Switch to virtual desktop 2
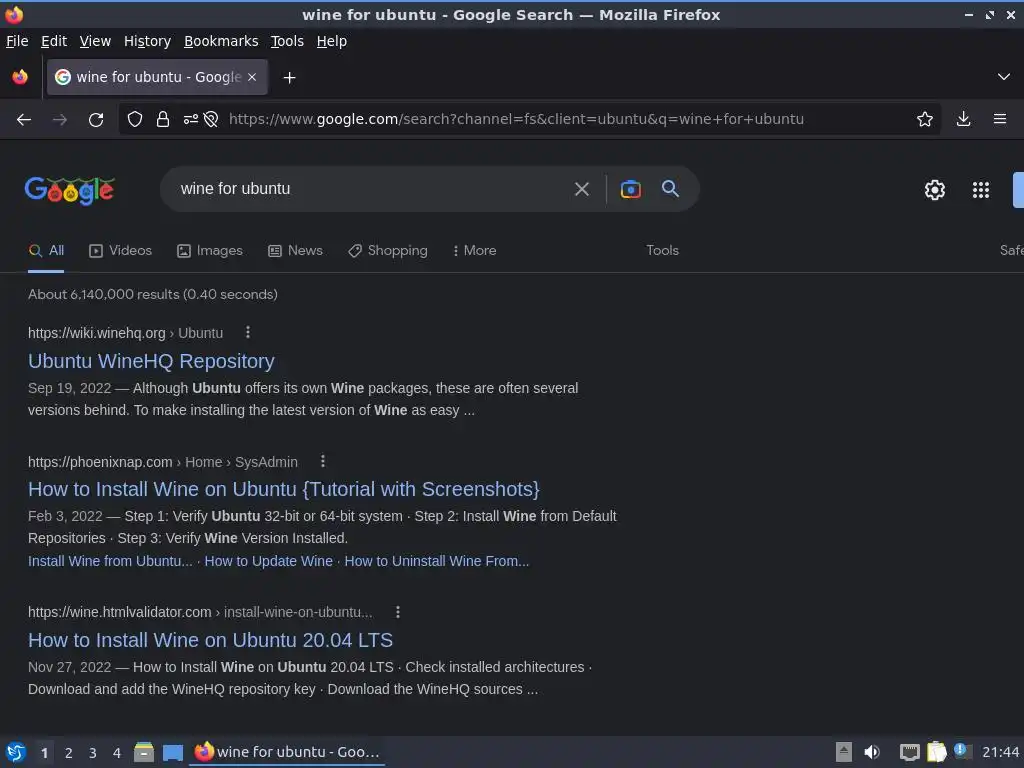Image resolution: width=1024 pixels, height=768 pixels. coord(69,753)
